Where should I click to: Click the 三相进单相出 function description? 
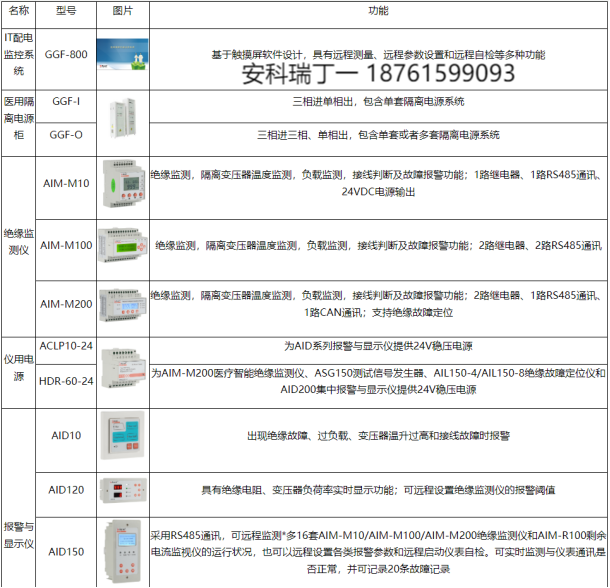pos(379,102)
